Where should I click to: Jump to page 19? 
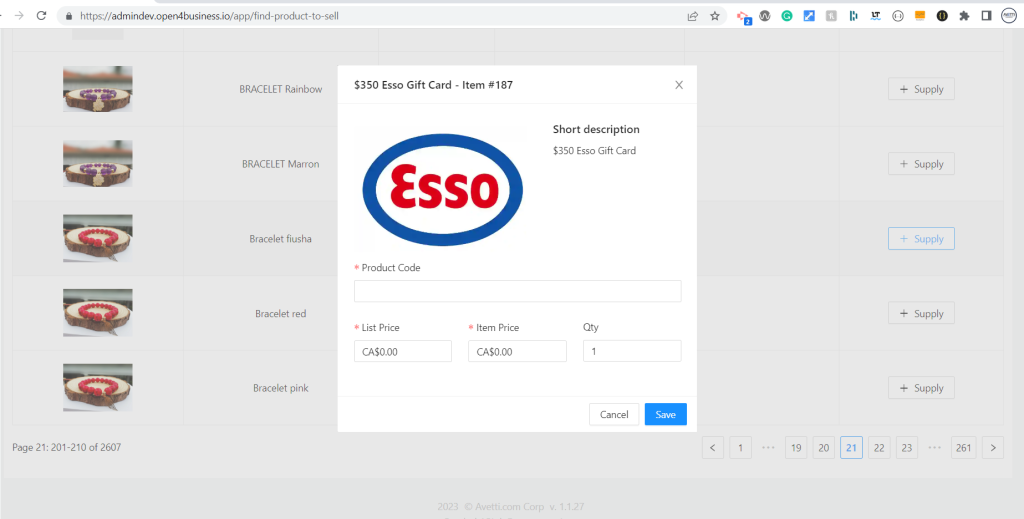click(x=796, y=448)
